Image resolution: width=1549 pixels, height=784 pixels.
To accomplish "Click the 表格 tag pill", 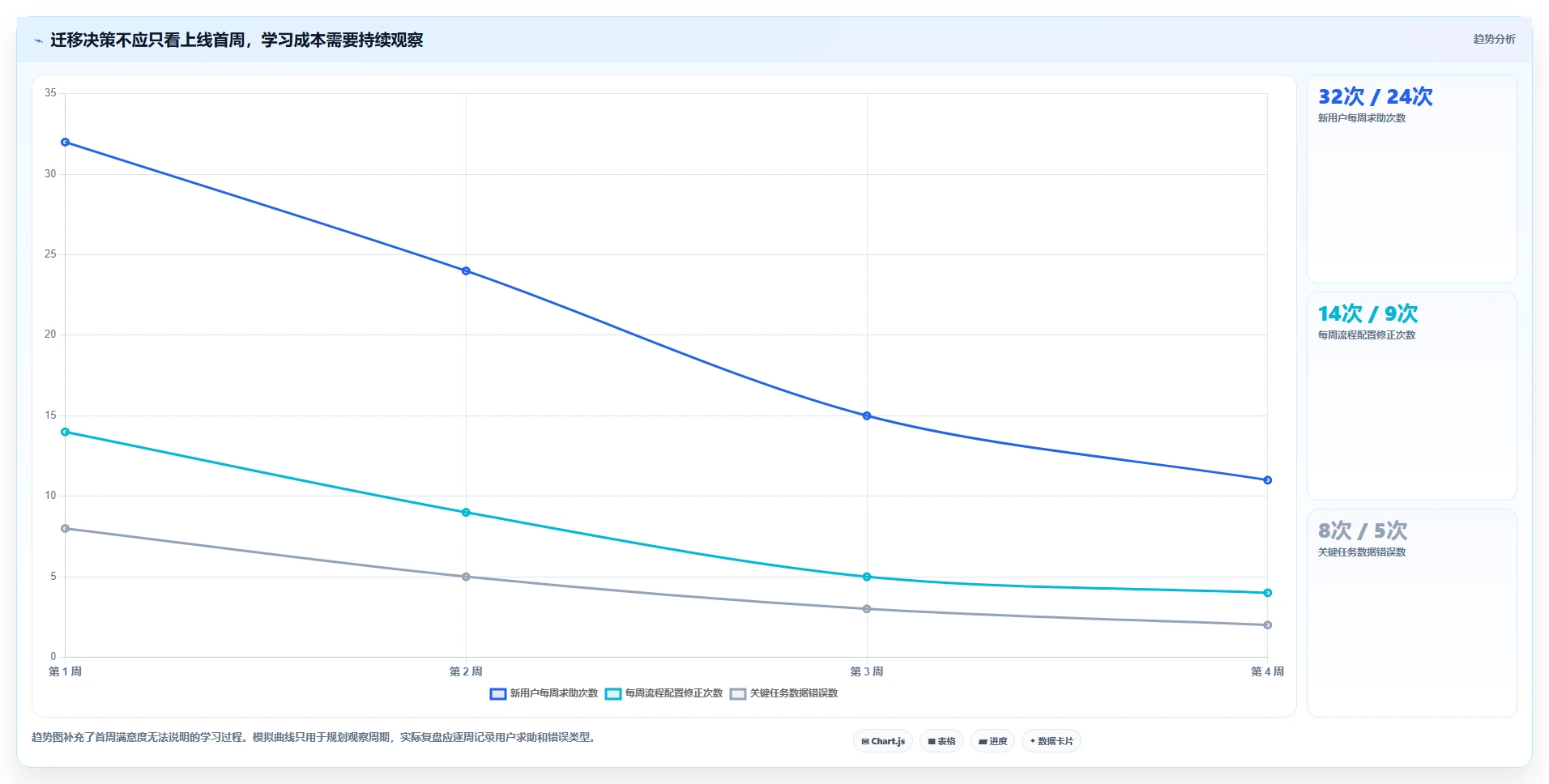I will click(941, 741).
